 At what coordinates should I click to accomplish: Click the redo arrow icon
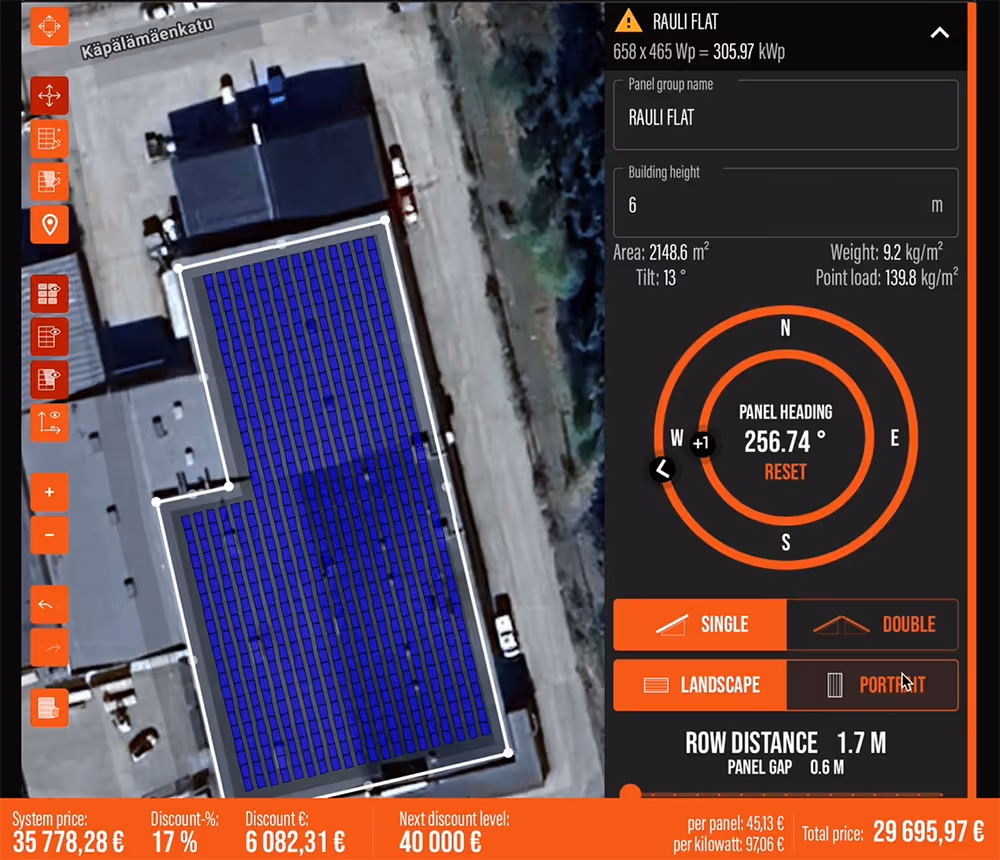tap(49, 648)
